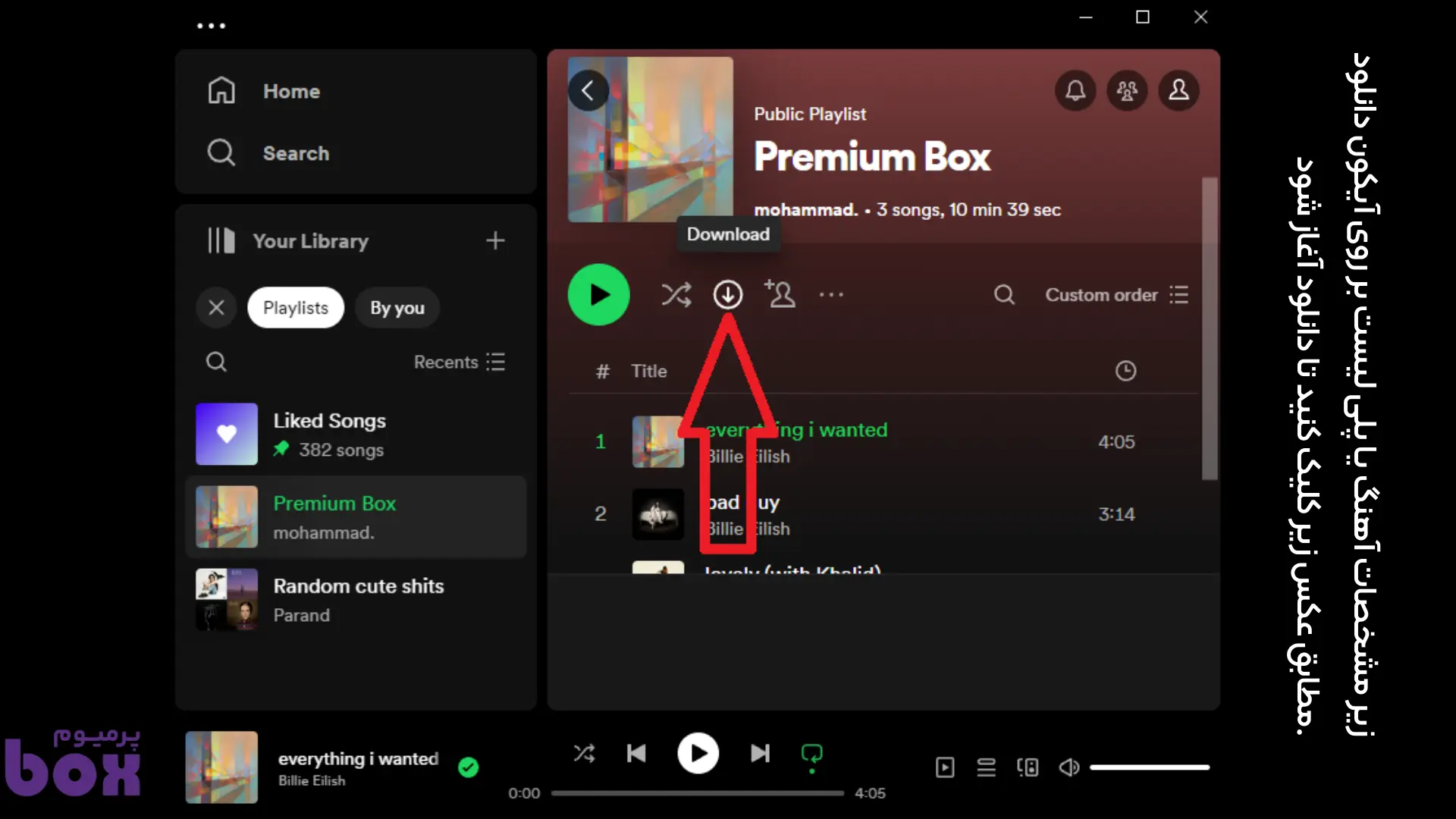Sort tracks by the duration clock icon
Viewport: 1456px width, 819px height.
click(1125, 371)
